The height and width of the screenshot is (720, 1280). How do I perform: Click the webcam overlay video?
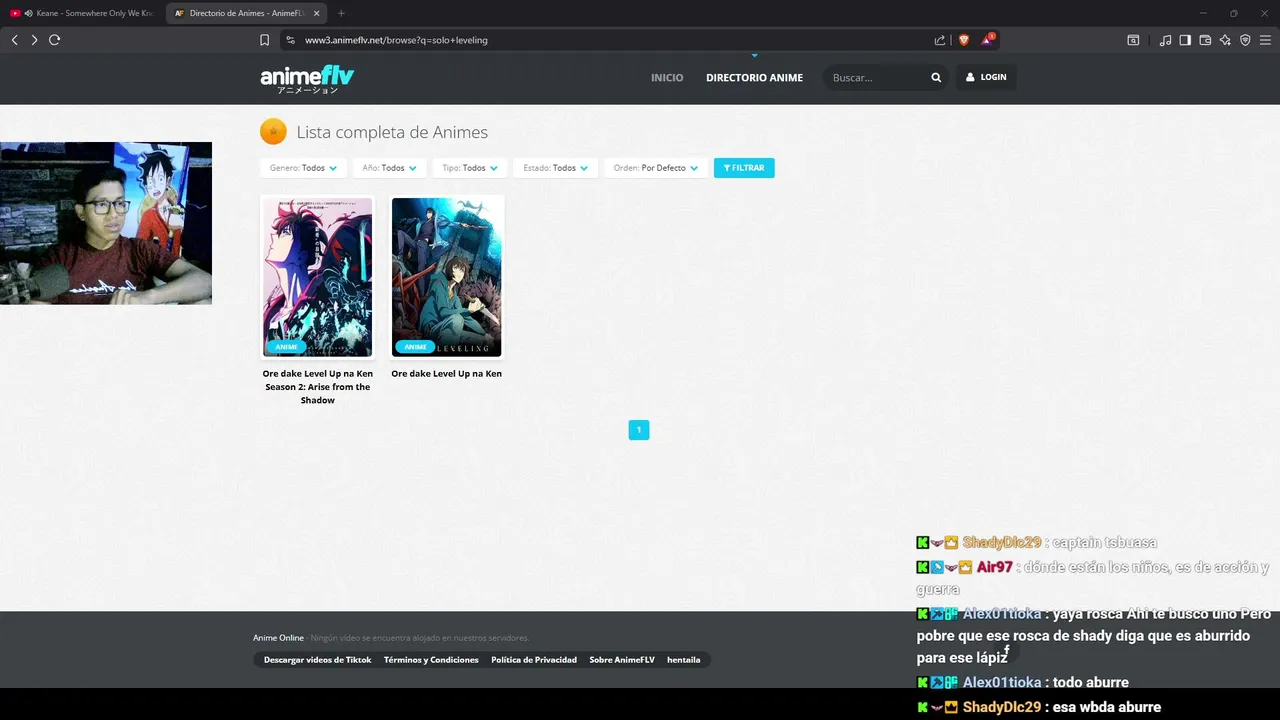106,223
